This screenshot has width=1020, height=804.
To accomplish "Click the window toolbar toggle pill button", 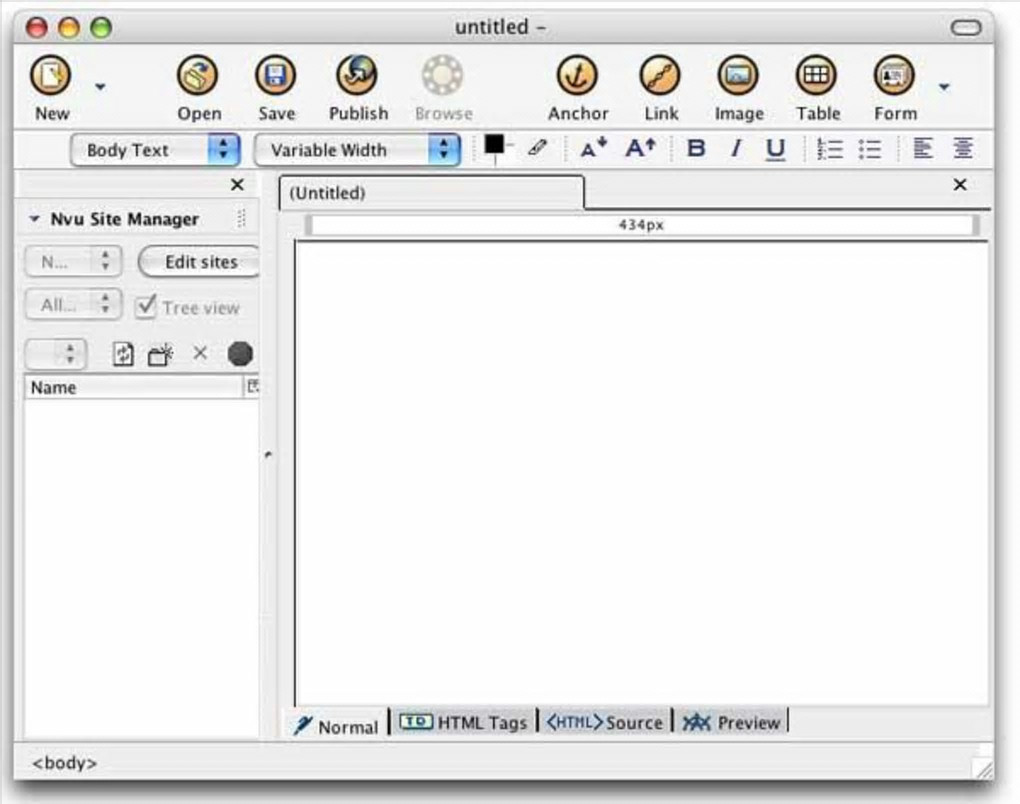I will 965,27.
